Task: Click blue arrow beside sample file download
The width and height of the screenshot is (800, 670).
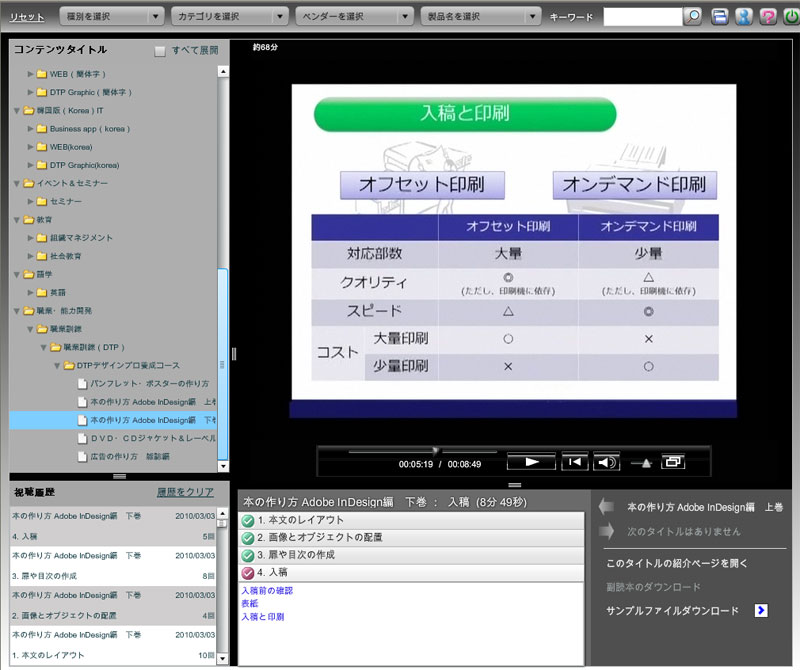Action: pyautogui.click(x=761, y=610)
